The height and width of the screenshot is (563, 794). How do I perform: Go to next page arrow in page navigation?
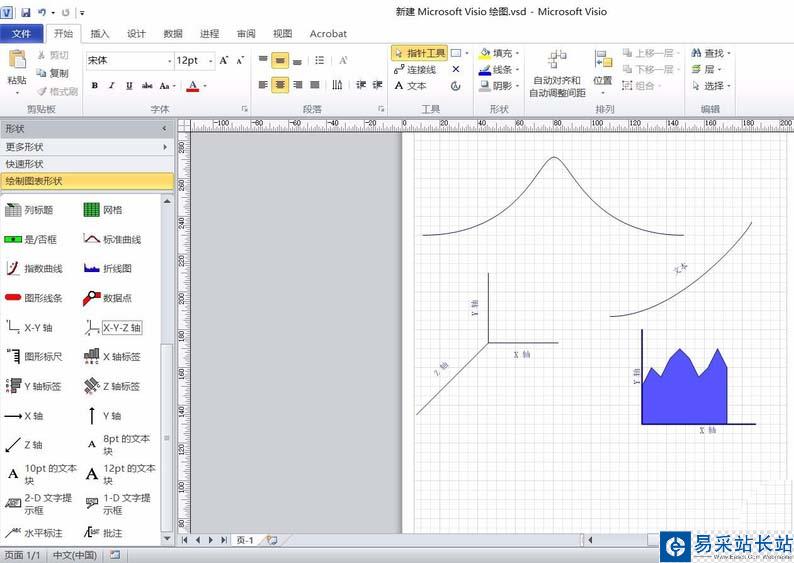[x=211, y=540]
